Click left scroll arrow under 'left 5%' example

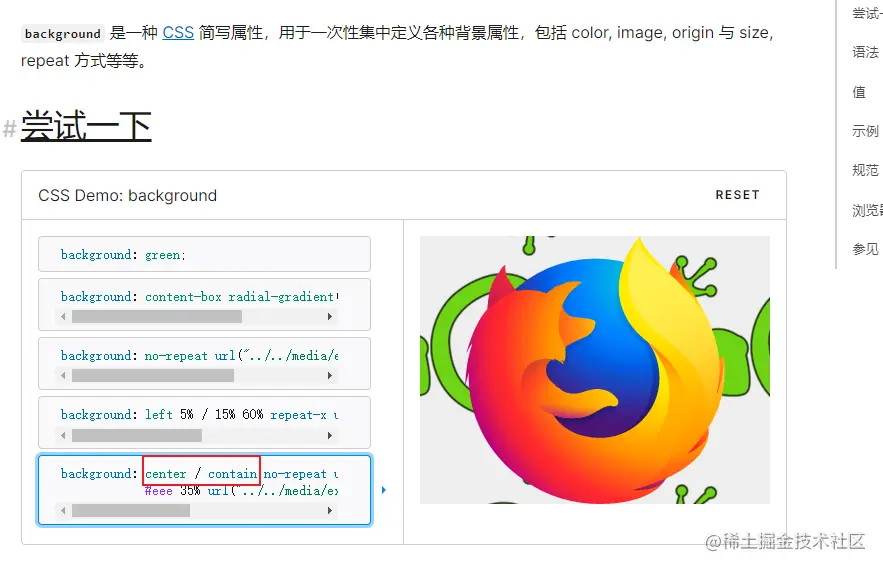[63, 435]
